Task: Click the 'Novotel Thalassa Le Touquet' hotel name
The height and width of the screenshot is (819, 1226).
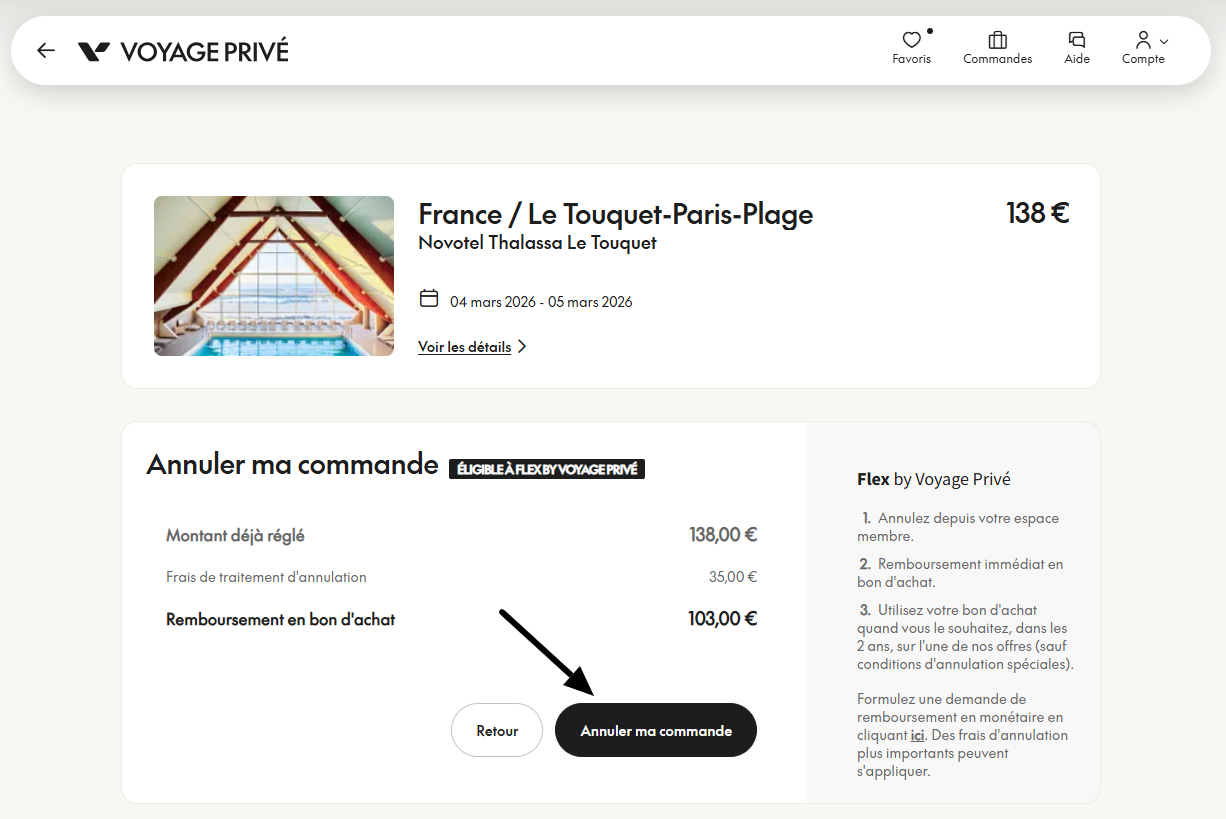Action: tap(537, 243)
